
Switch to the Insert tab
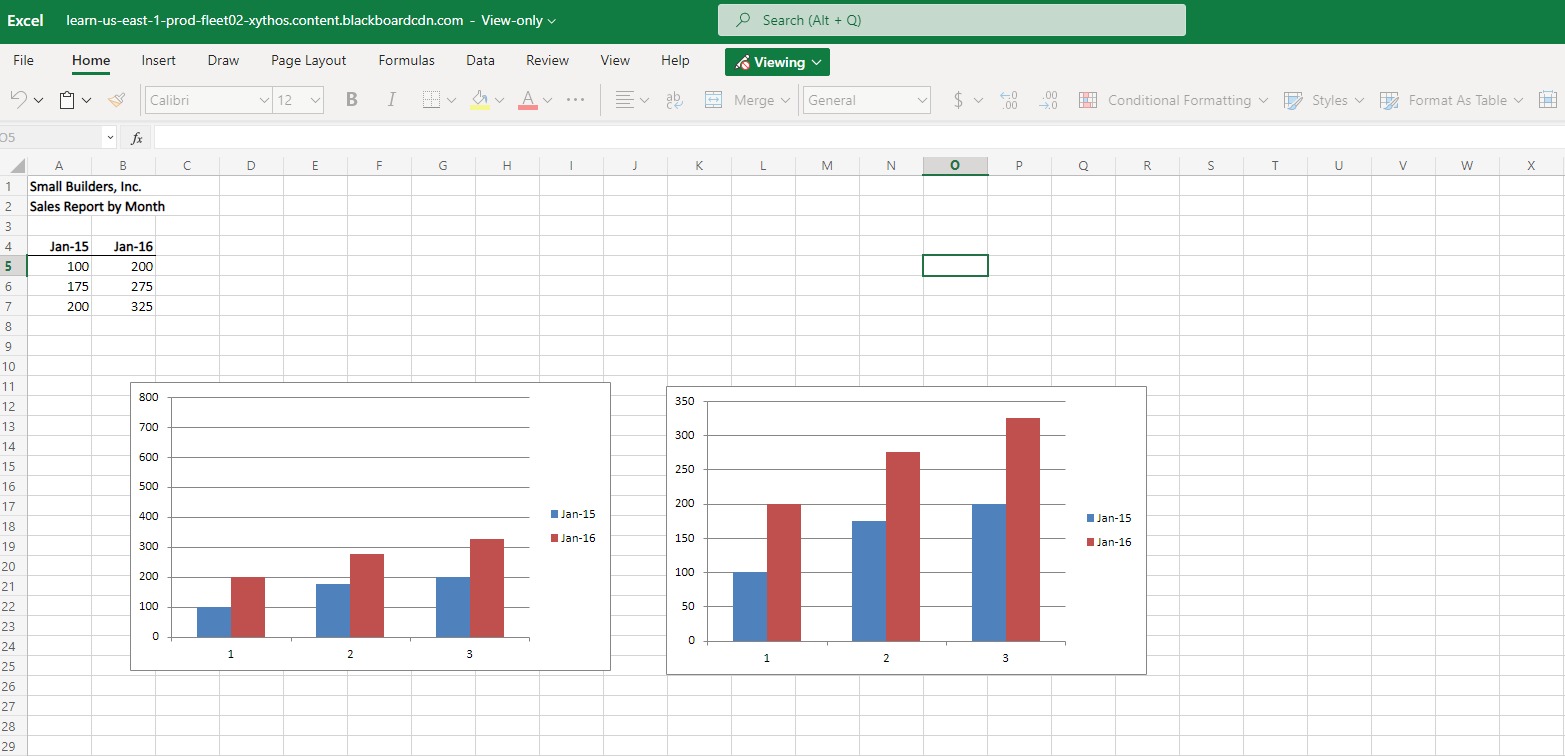[159, 60]
